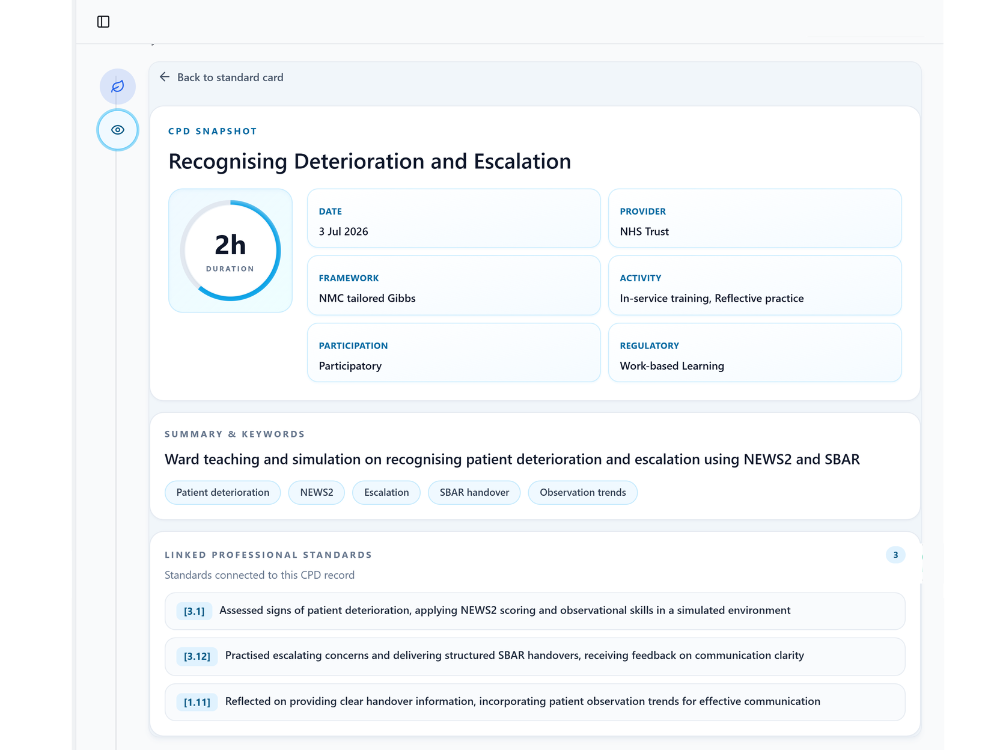Image resolution: width=1000 pixels, height=750 pixels.
Task: Open standard [3.1] row
Action: coord(534,611)
